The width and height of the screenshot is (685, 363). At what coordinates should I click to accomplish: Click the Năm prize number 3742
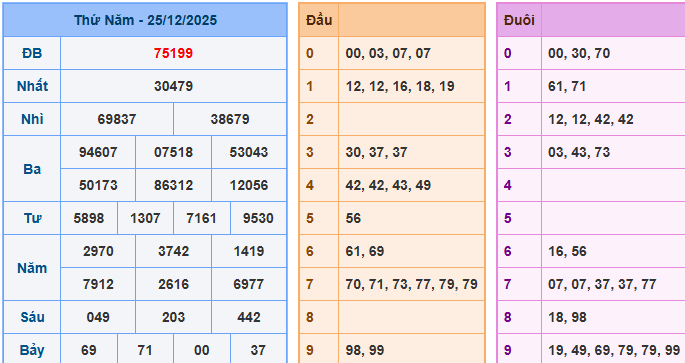173,251
